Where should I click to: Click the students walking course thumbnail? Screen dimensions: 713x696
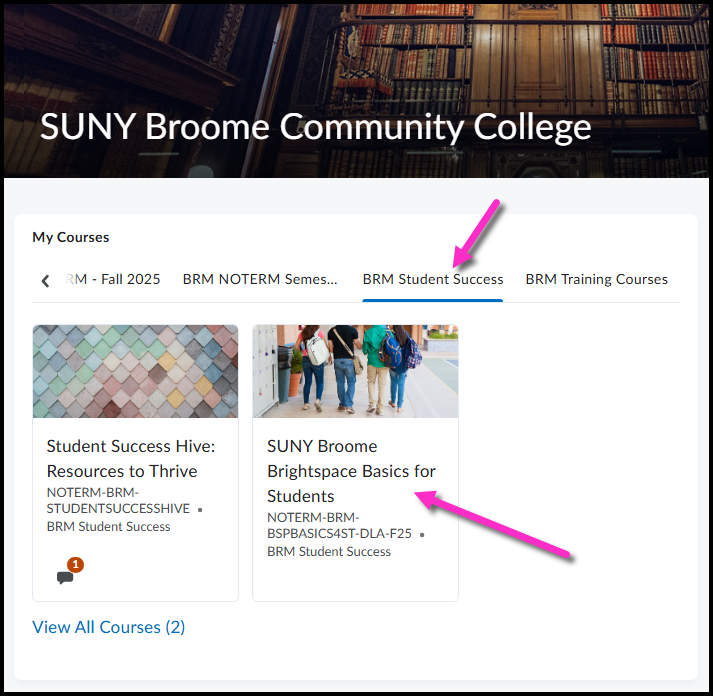pyautogui.click(x=355, y=371)
